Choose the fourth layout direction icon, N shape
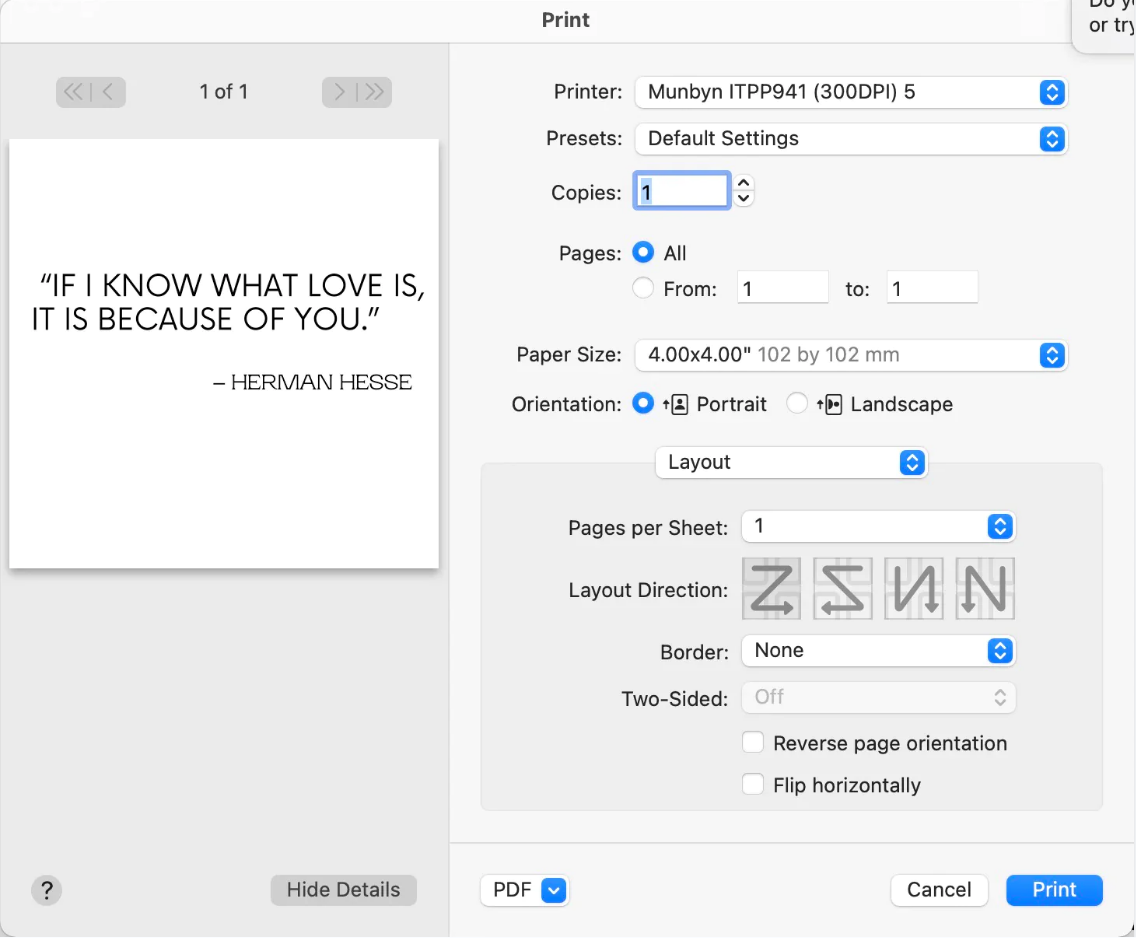Image resolution: width=1136 pixels, height=938 pixels. tap(984, 588)
